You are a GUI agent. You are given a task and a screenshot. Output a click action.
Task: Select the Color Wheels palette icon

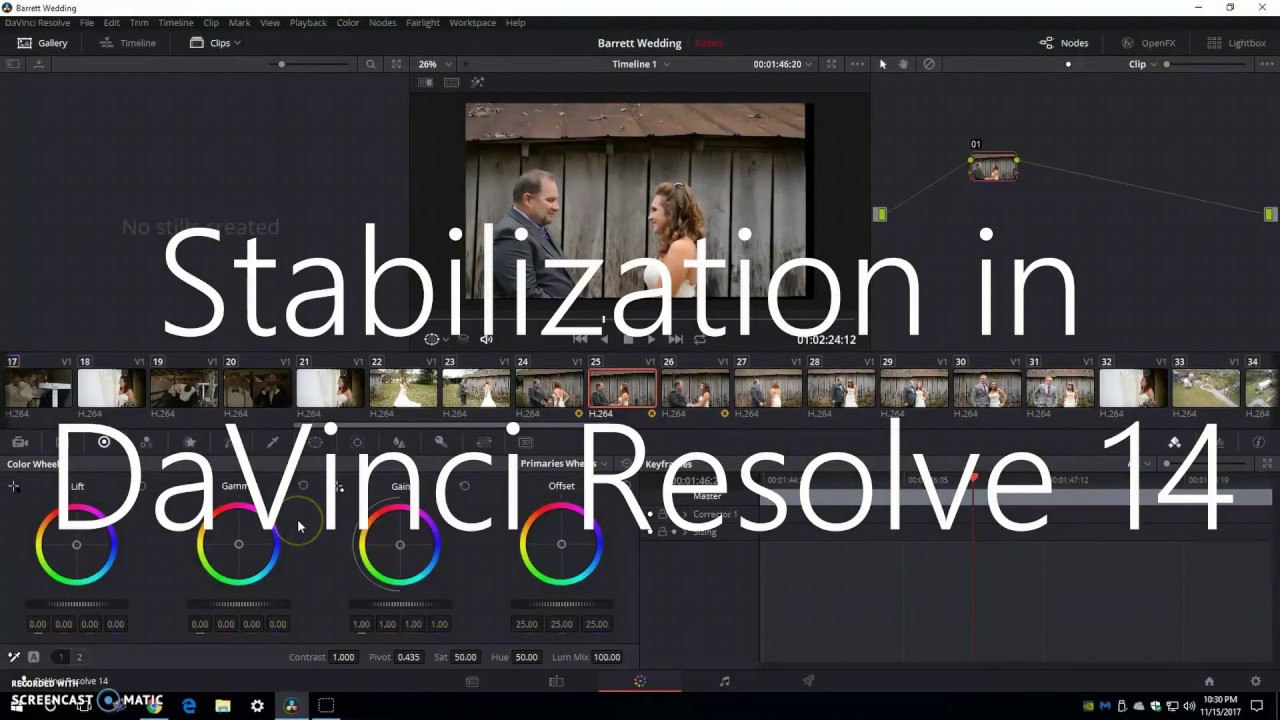tap(104, 442)
